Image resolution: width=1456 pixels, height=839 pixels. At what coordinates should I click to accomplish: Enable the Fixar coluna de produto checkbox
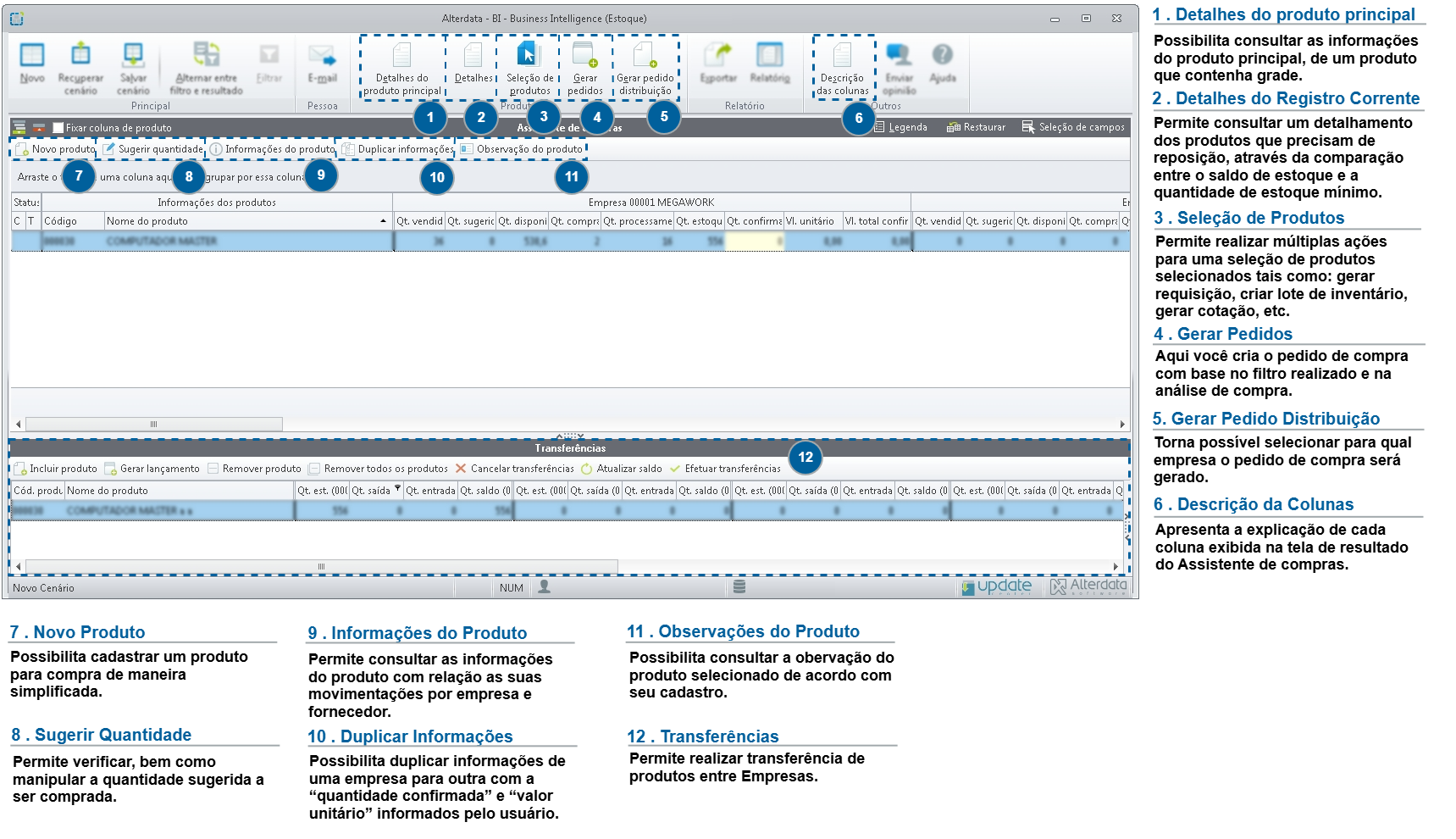[x=58, y=128]
